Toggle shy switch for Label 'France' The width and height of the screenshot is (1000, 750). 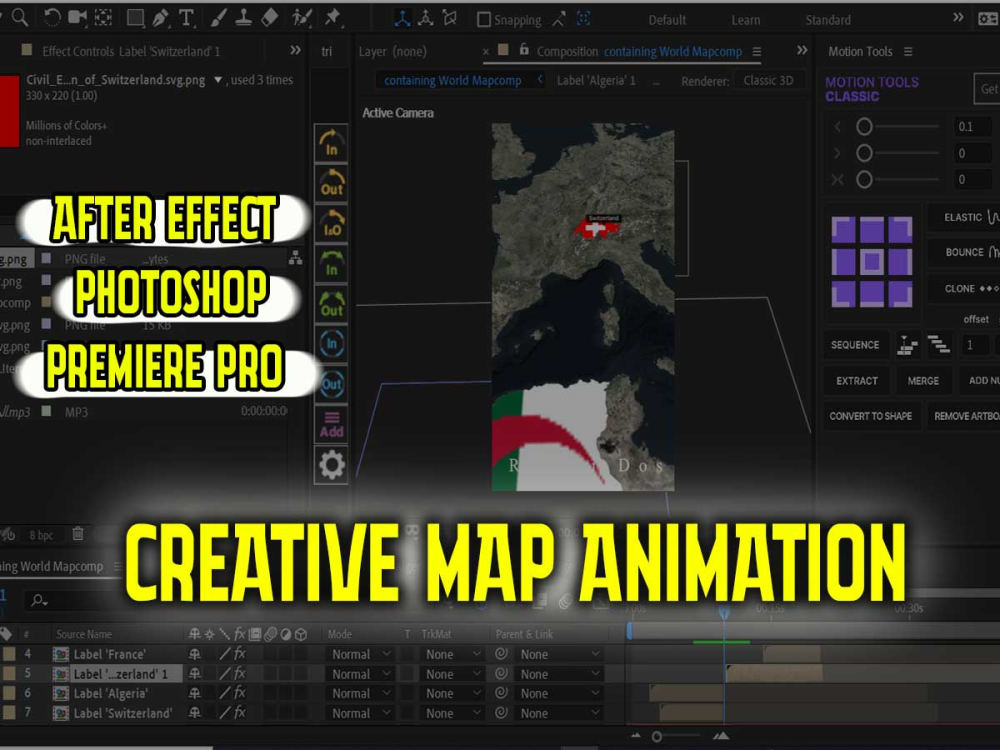[195, 654]
